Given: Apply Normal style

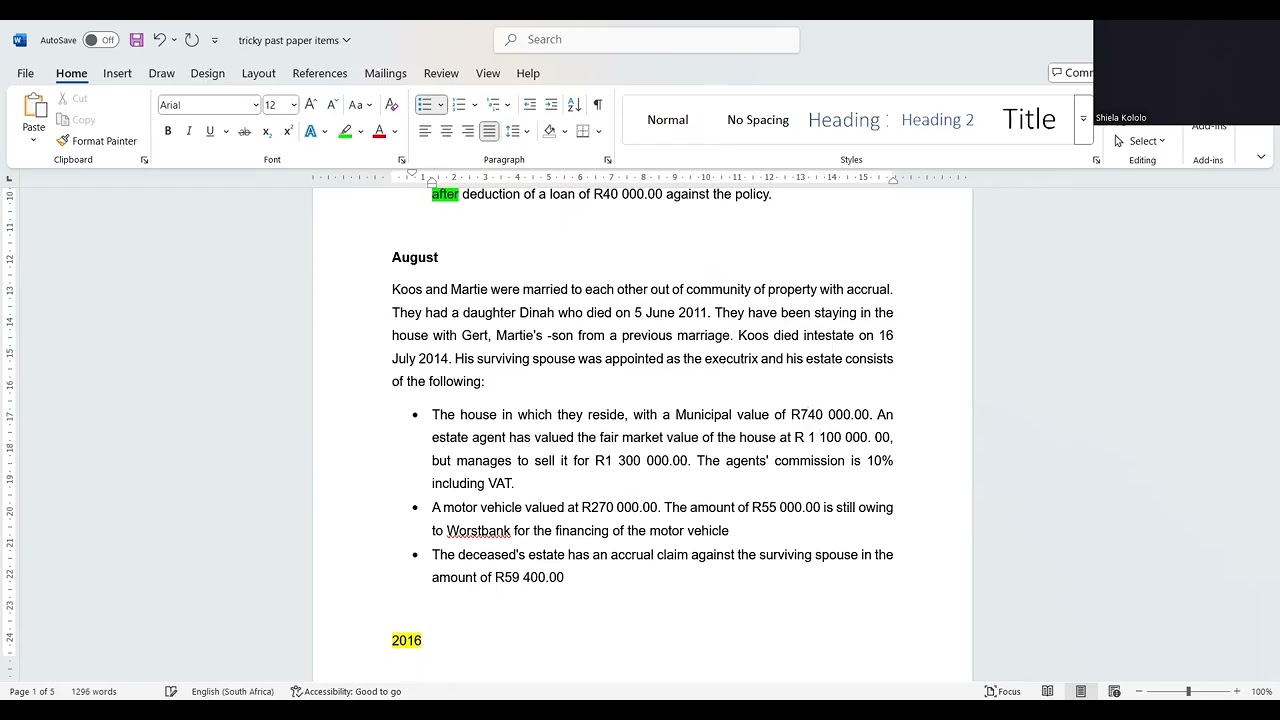Looking at the screenshot, I should (x=668, y=119).
